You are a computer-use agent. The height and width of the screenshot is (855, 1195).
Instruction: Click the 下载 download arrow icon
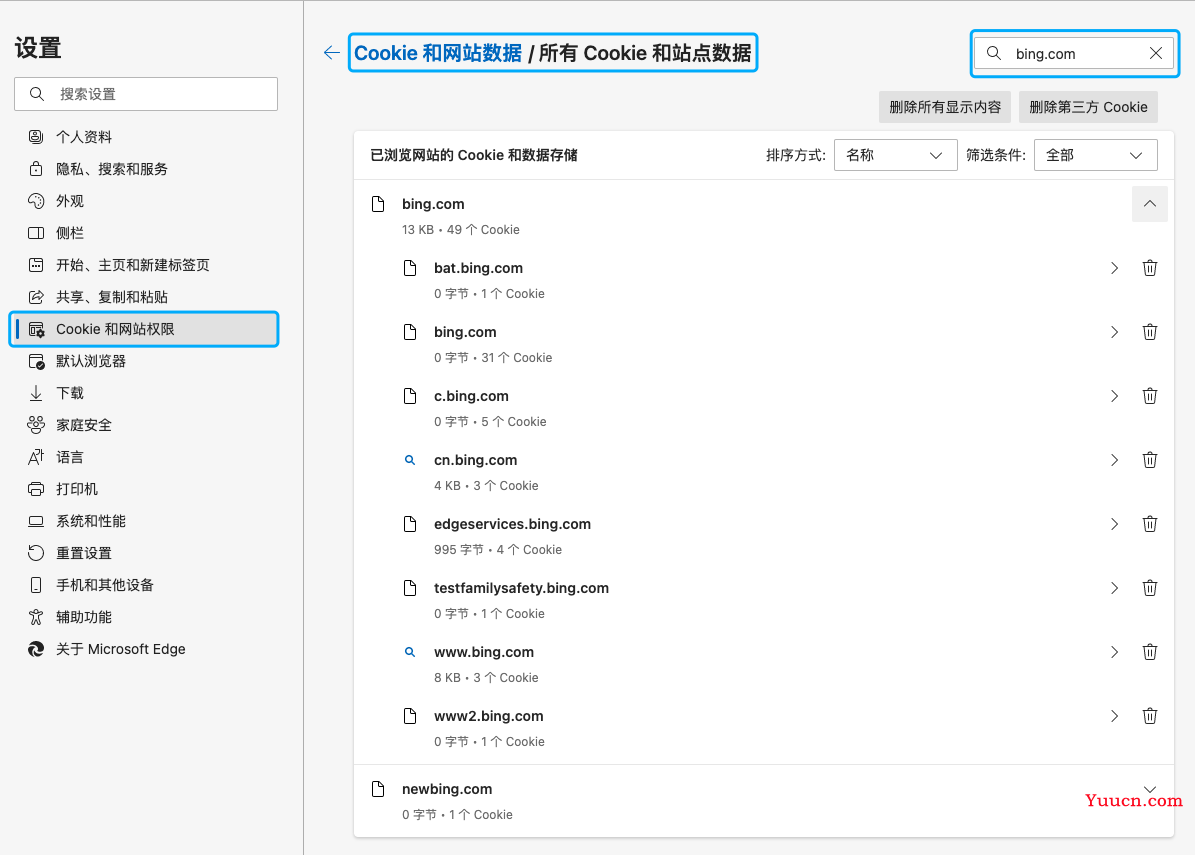click(36, 393)
